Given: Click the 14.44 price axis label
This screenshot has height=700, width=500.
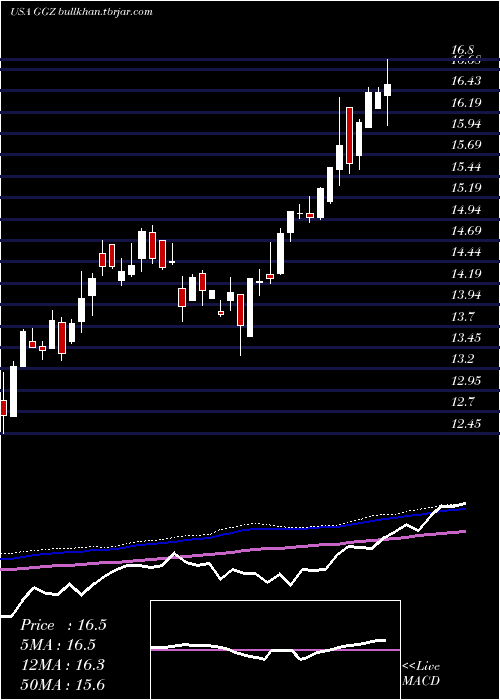Looking at the screenshot, I should tap(466, 252).
